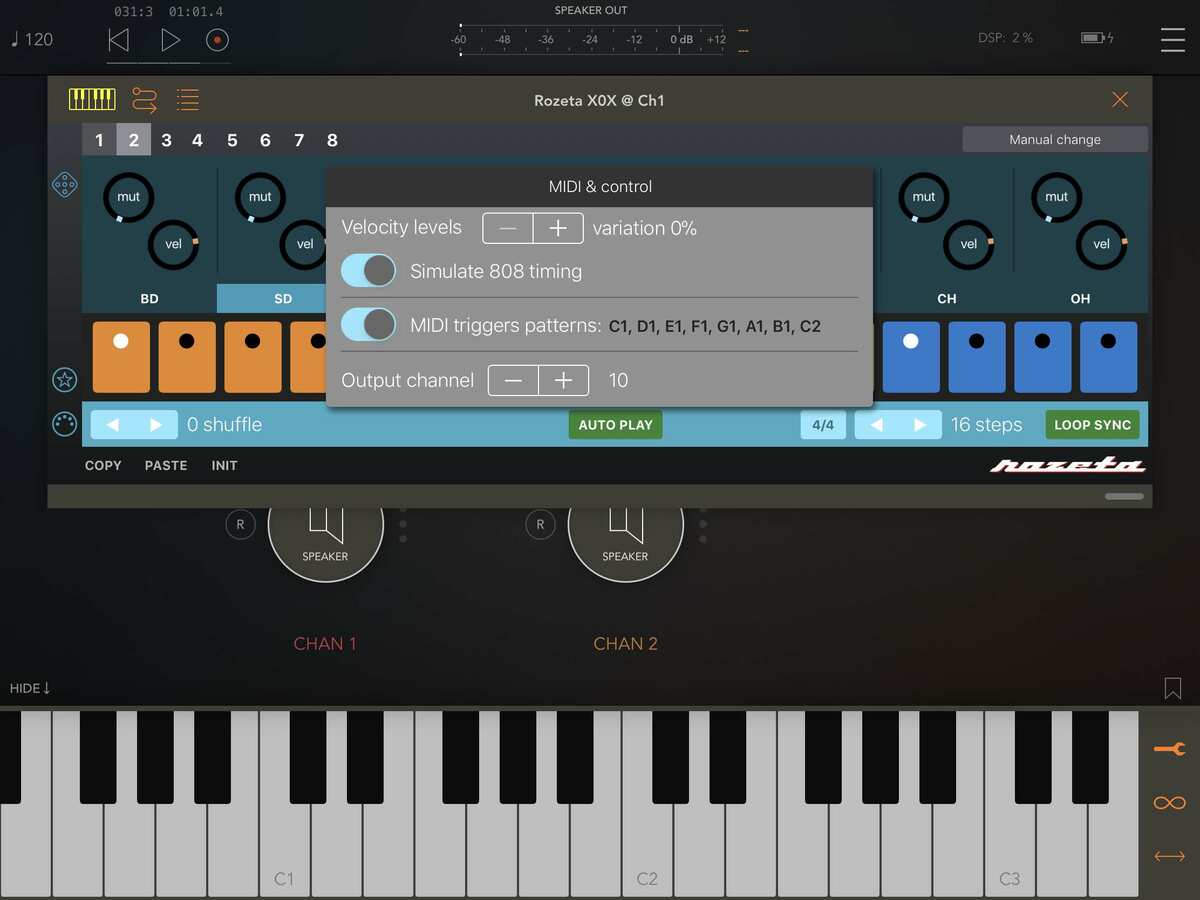Select pattern 2
The height and width of the screenshot is (900, 1200).
(x=134, y=140)
